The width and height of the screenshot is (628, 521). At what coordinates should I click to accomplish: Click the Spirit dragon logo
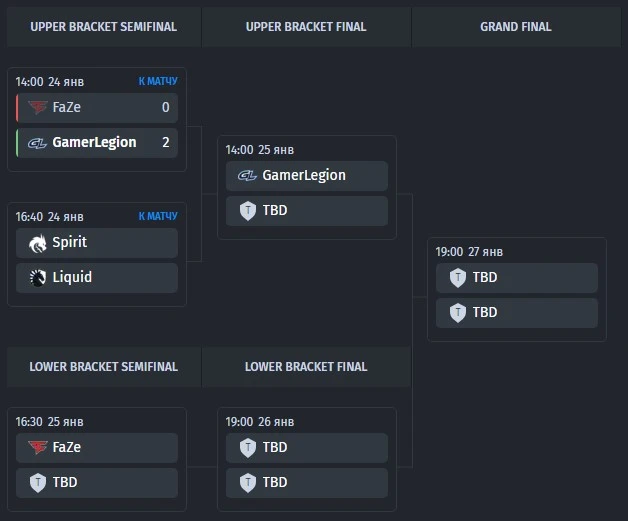click(38, 243)
